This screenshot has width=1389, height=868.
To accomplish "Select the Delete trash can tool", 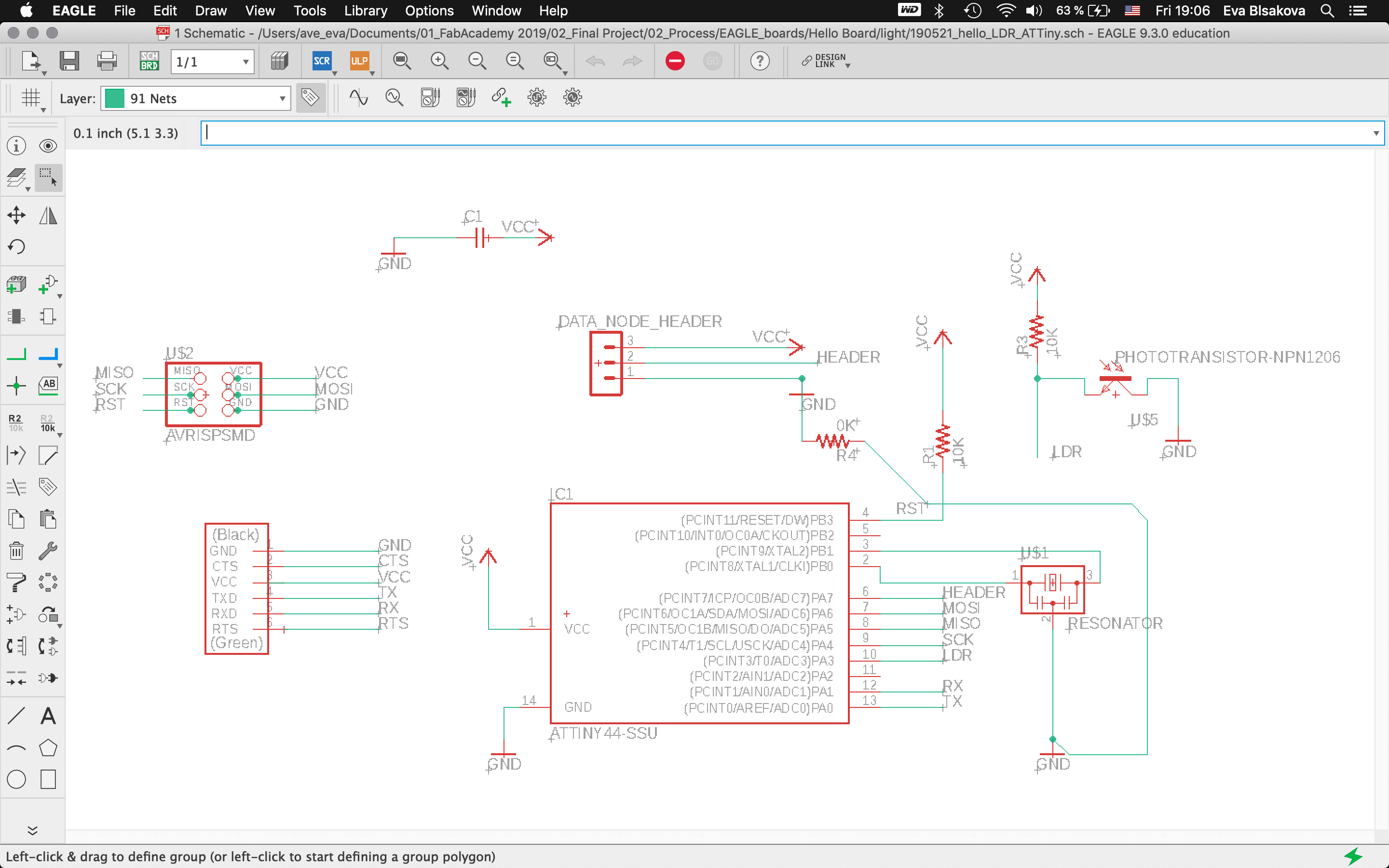I will pos(16,551).
